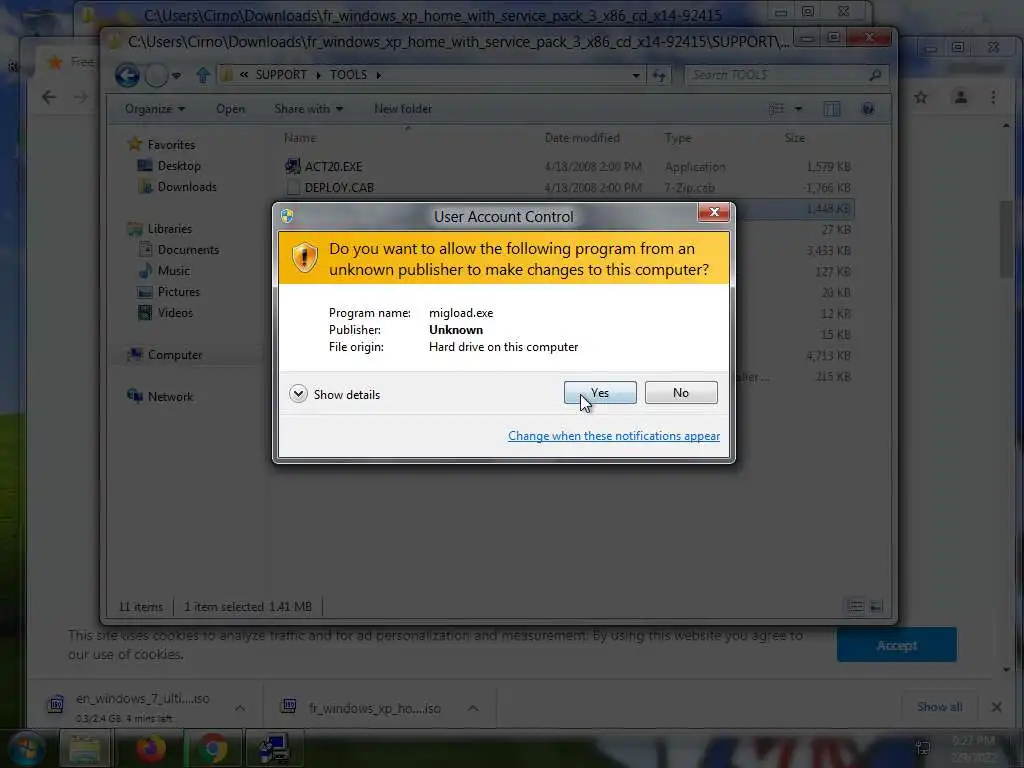Click Yes in User Account Control dialog

[600, 392]
